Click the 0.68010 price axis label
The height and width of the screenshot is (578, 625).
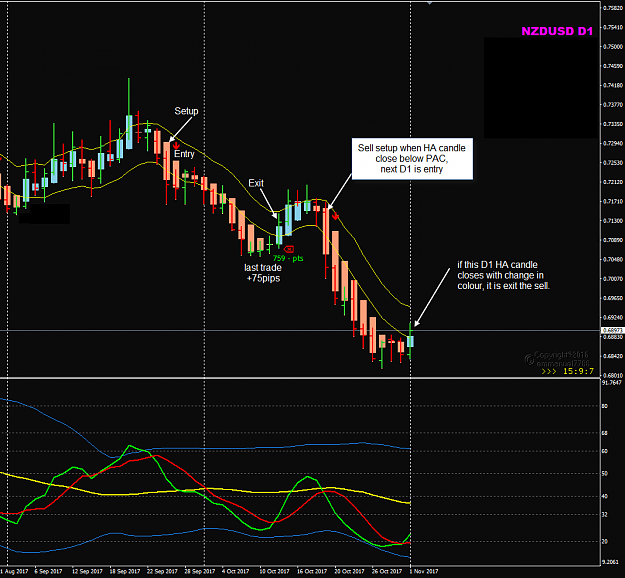613,376
